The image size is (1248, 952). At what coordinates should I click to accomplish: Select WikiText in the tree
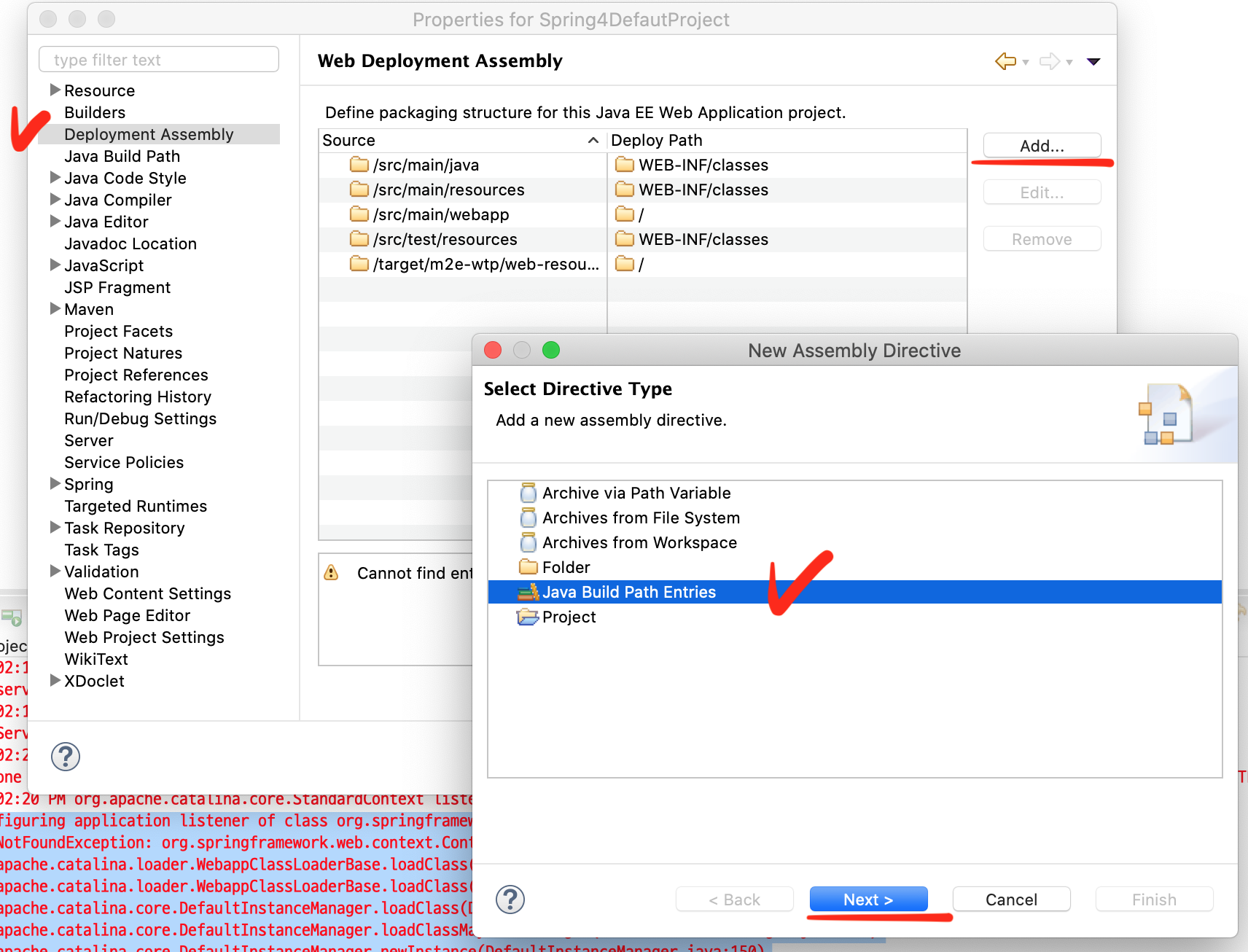coord(96,659)
